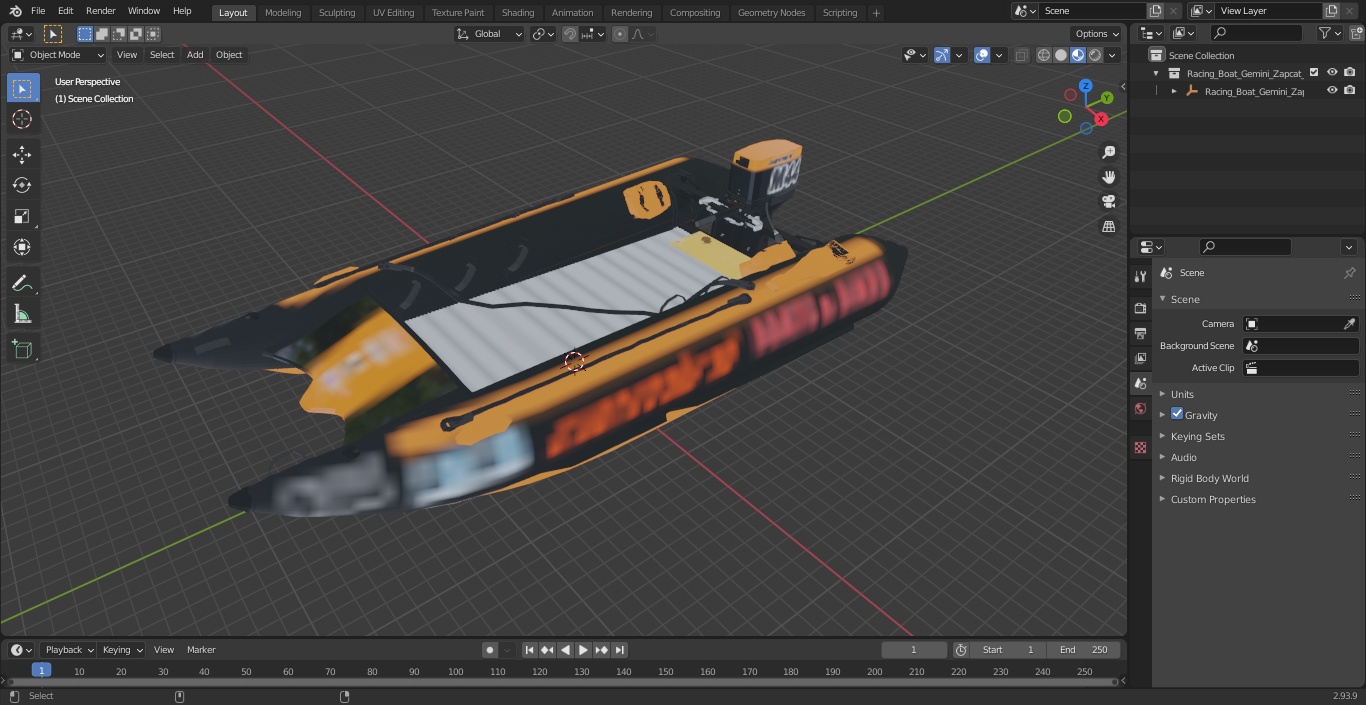Click the eyedropper in the Camera field

pyautogui.click(x=1349, y=324)
